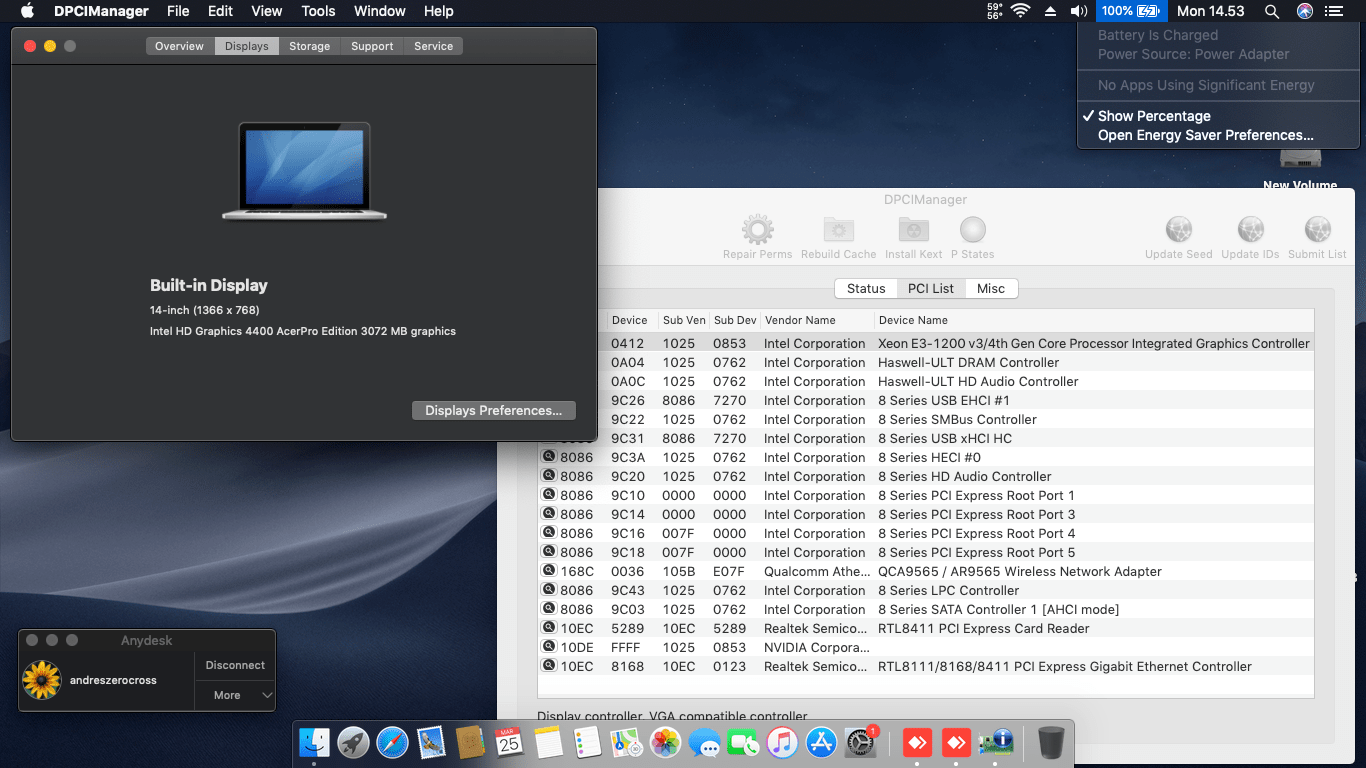Click the Wi-Fi status icon
This screenshot has width=1366, height=768.
1020,11
